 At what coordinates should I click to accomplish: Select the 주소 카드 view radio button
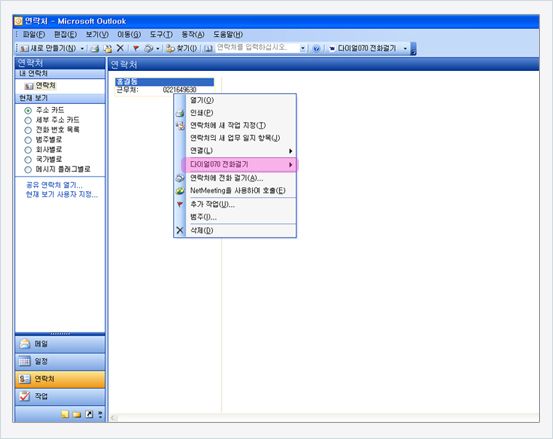[x=28, y=110]
